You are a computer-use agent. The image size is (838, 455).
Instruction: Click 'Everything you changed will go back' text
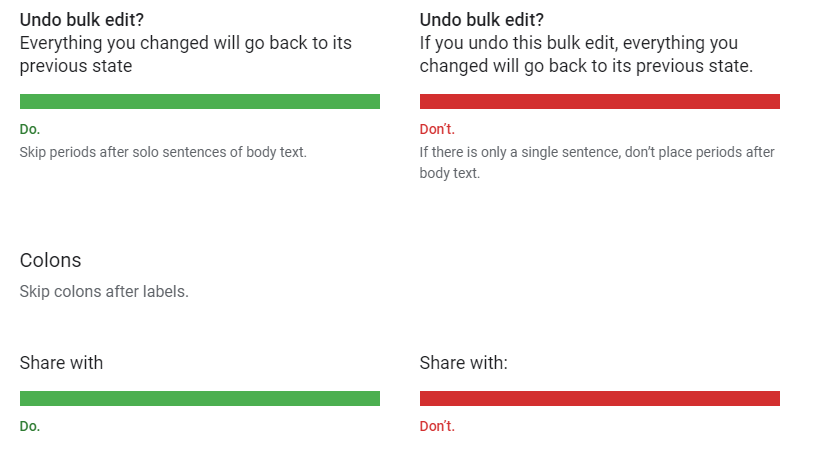pyautogui.click(x=167, y=43)
